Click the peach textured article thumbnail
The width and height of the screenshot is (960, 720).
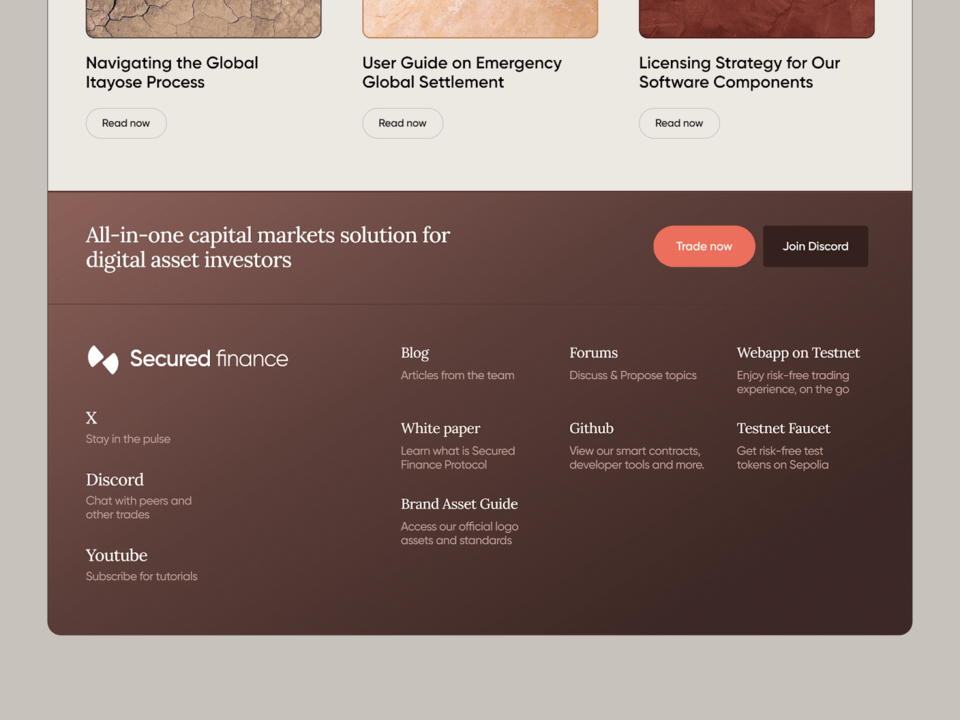[x=480, y=18]
